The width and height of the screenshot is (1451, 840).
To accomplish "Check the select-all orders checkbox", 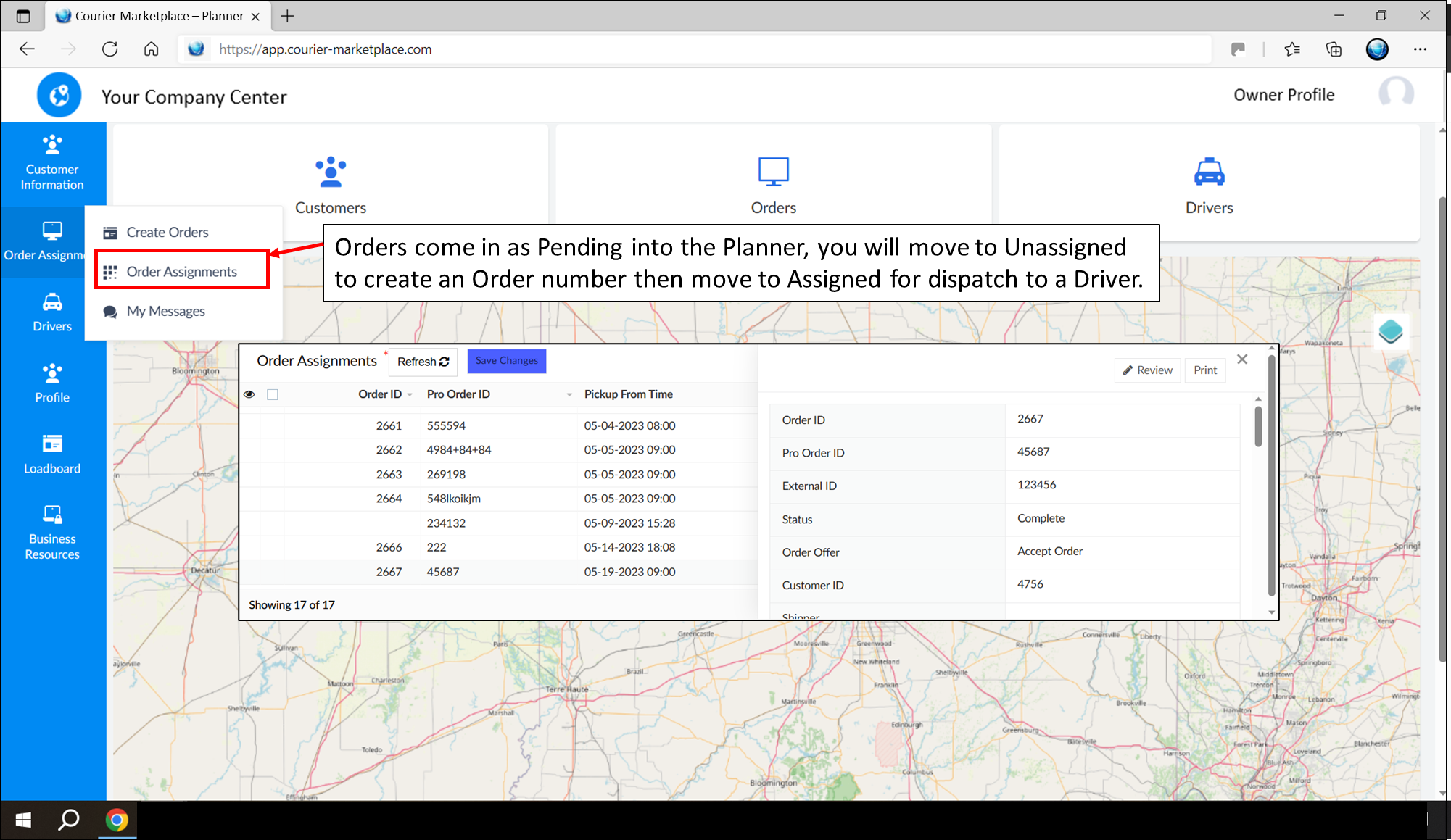I will click(x=273, y=394).
